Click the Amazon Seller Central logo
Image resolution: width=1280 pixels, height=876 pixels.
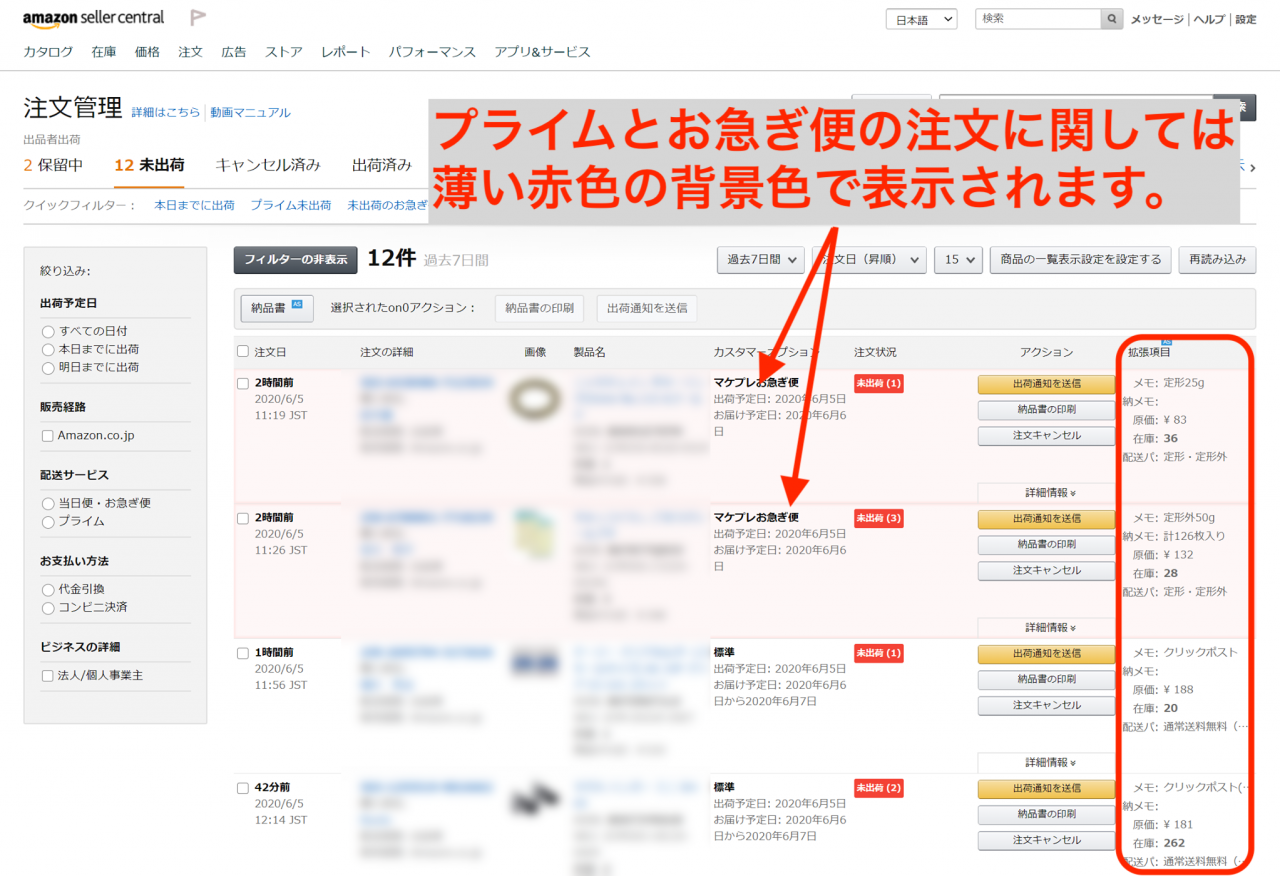(x=94, y=18)
